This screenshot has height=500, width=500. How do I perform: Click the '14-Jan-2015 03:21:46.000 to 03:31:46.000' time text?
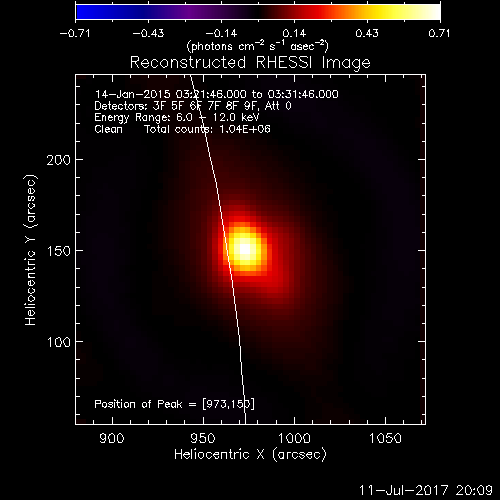[217, 94]
